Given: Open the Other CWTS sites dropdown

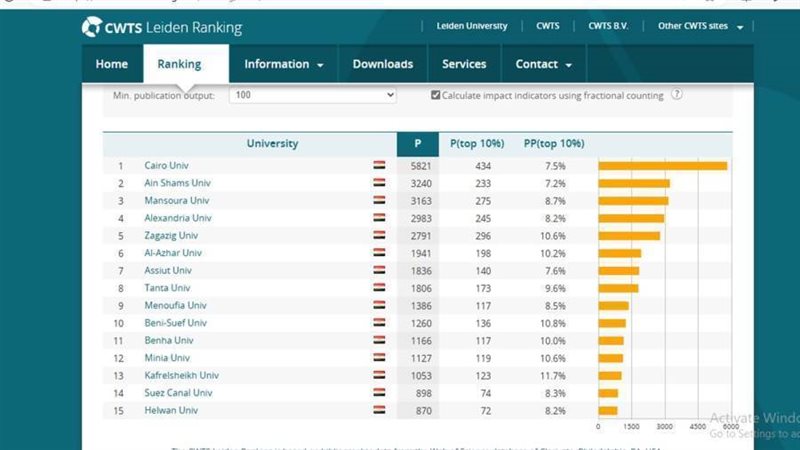Looking at the screenshot, I should coord(700,26).
